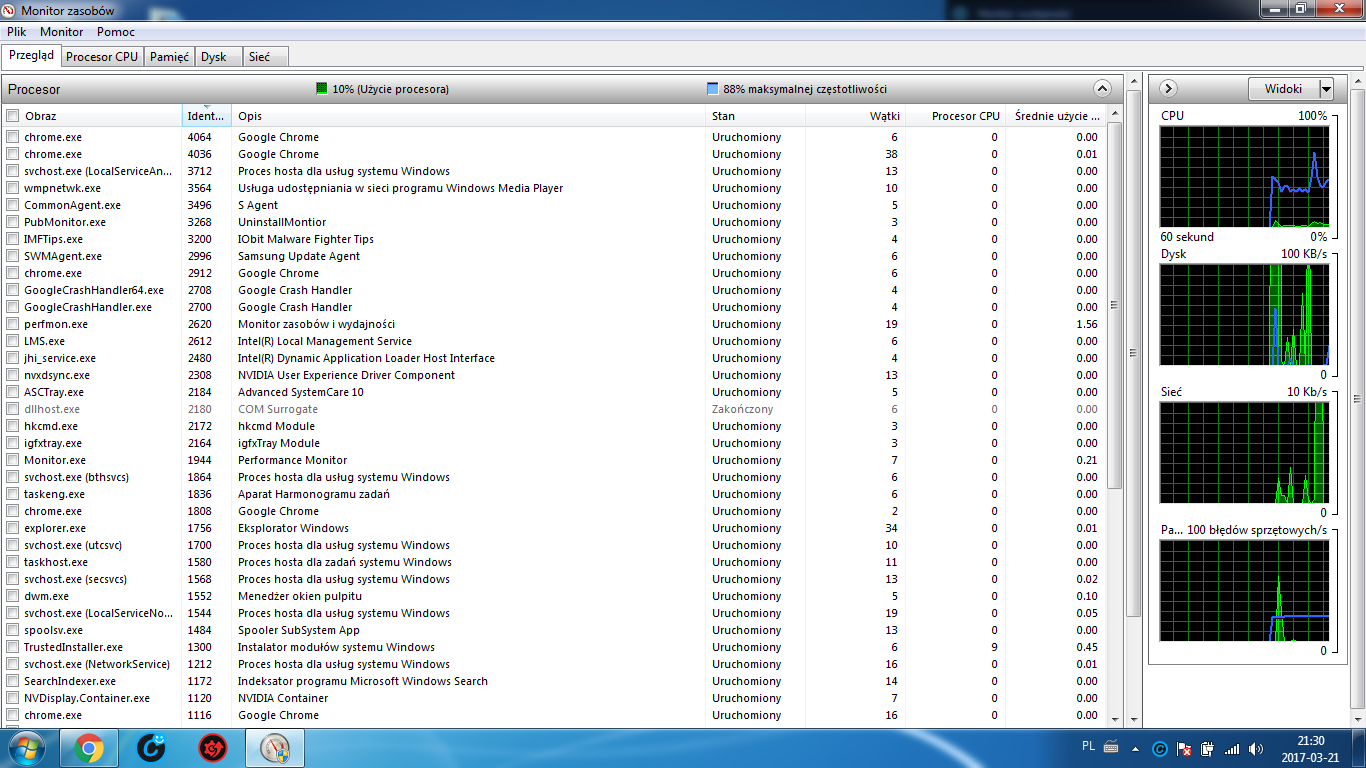Viewport: 1366px width, 768px height.
Task: Click the volume speaker tray icon
Action: (1255, 748)
